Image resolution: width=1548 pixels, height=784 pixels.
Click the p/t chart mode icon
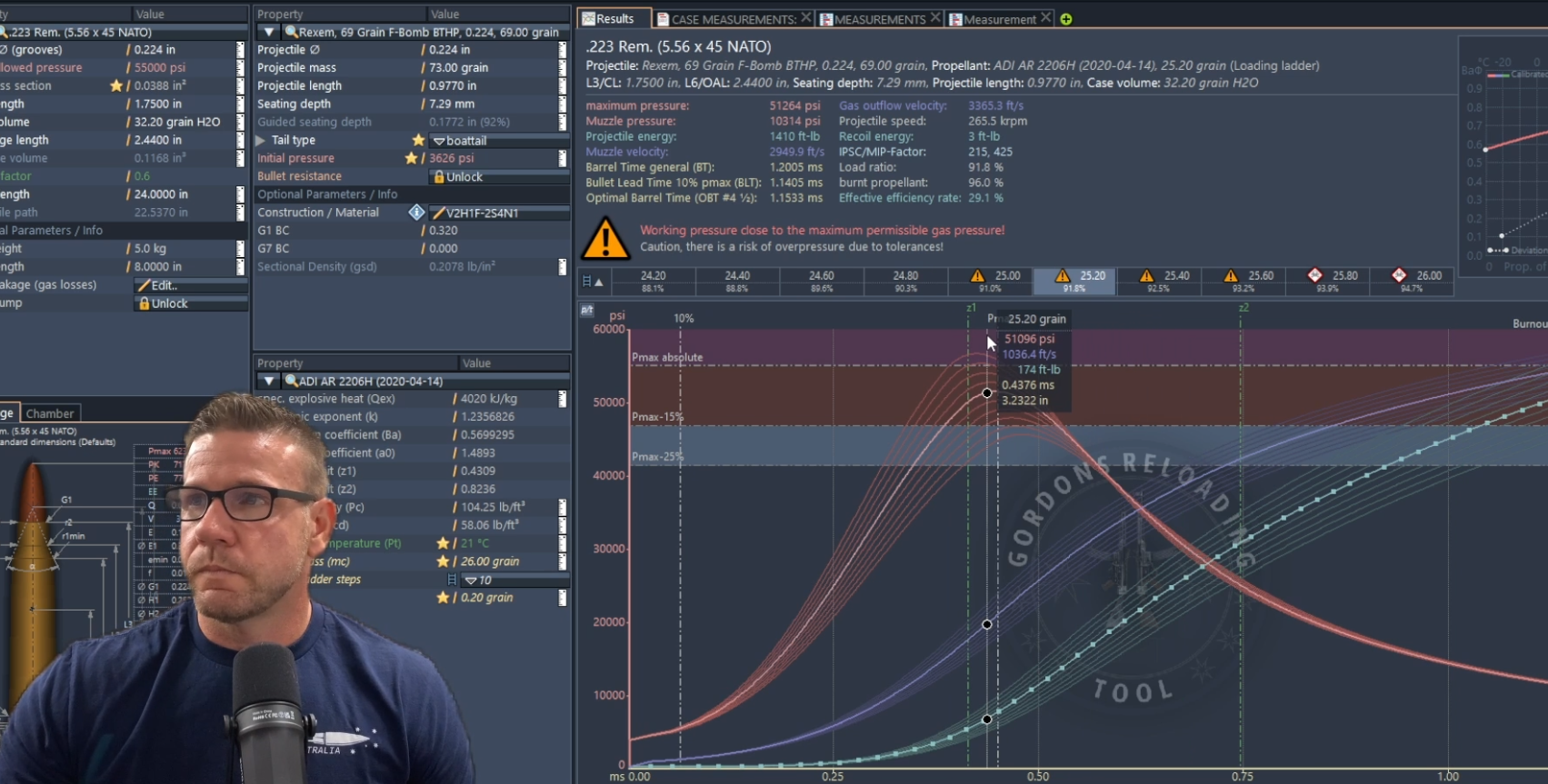[587, 311]
